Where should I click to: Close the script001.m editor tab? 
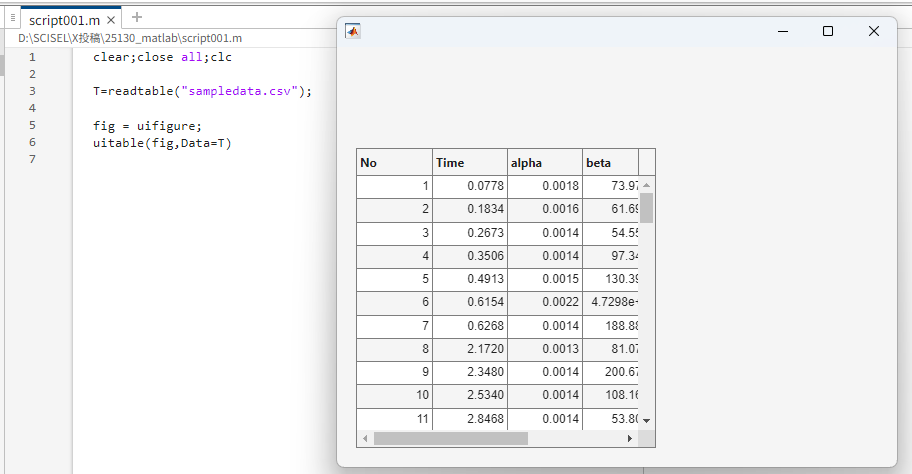pos(111,20)
